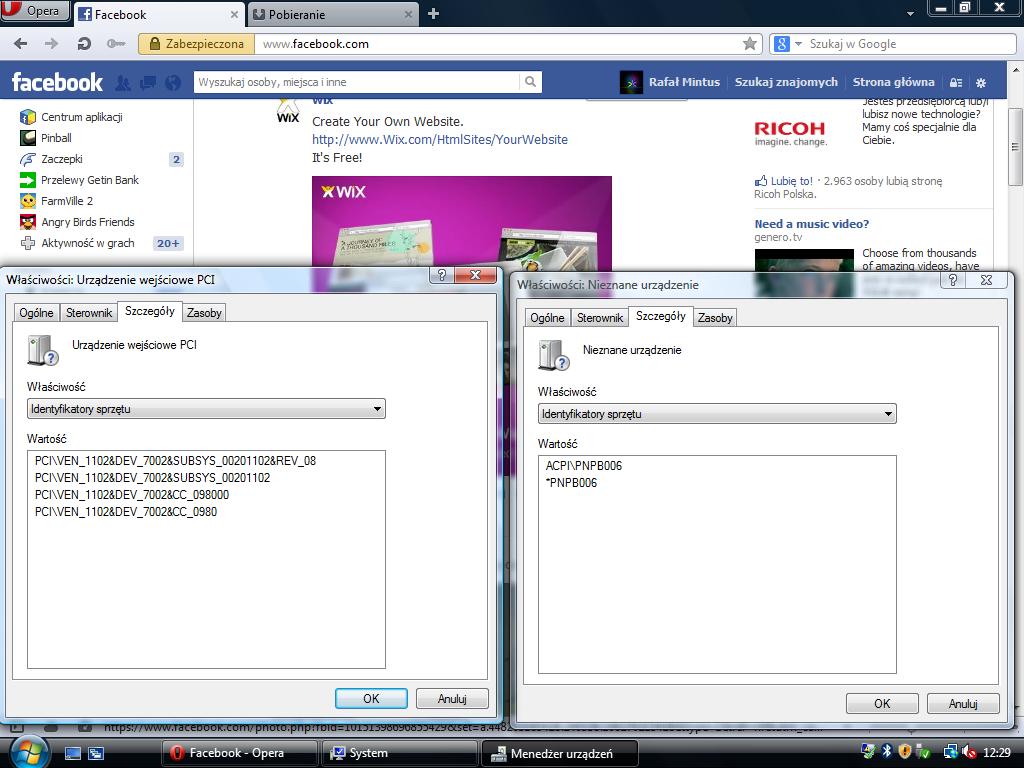The height and width of the screenshot is (768, 1024).
Task: Open Sterownik tab in Nieznane urządzenie dialog
Action: click(600, 318)
